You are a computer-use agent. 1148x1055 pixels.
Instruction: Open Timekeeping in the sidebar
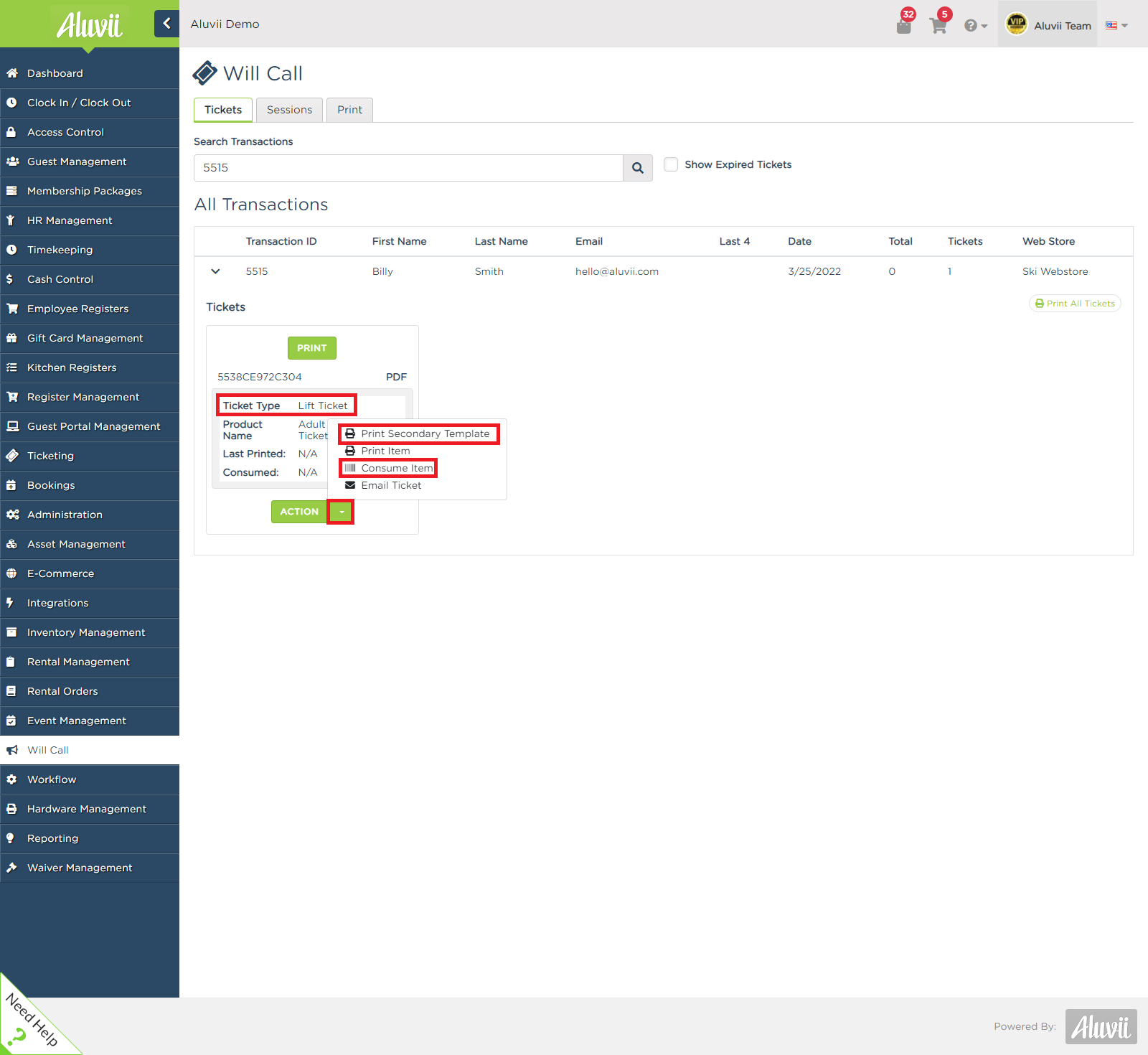tap(90, 250)
